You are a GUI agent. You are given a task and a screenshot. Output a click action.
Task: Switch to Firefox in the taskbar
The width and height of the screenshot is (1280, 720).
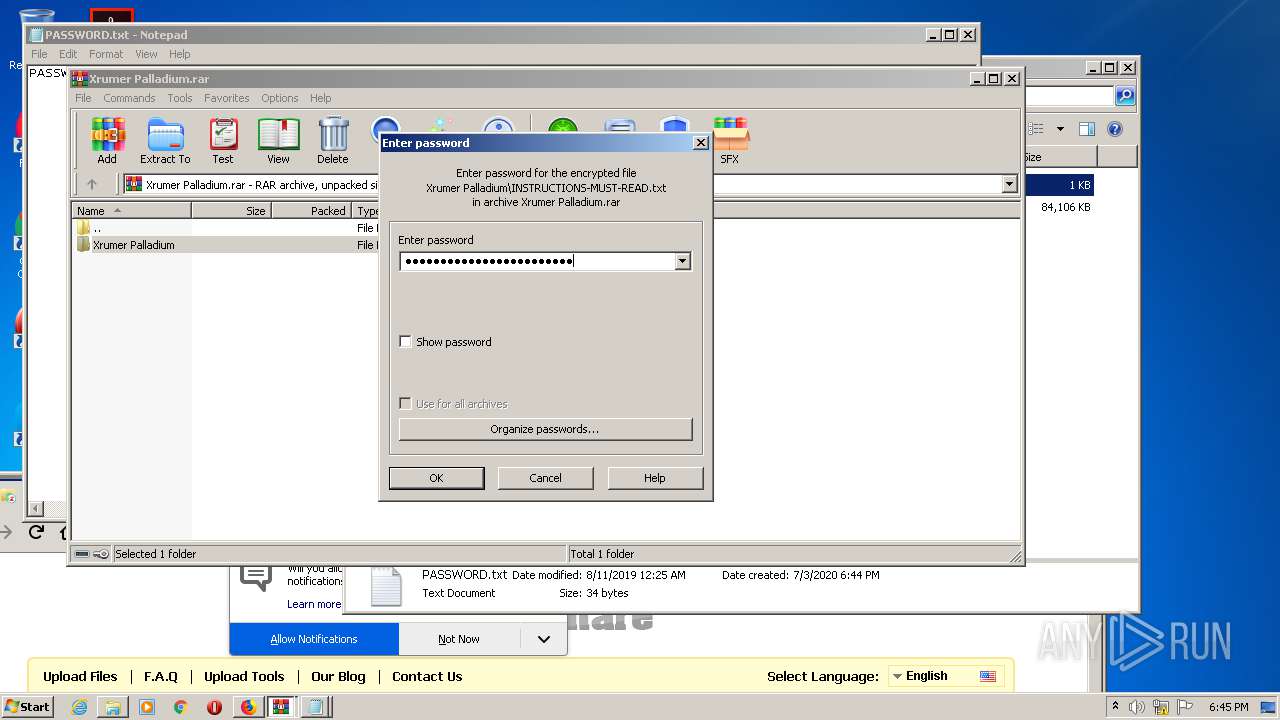tap(248, 707)
